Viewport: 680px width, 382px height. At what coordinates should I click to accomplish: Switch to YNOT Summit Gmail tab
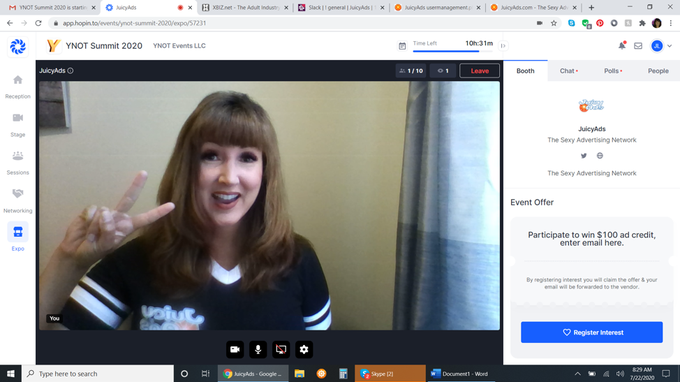pyautogui.click(x=52, y=7)
